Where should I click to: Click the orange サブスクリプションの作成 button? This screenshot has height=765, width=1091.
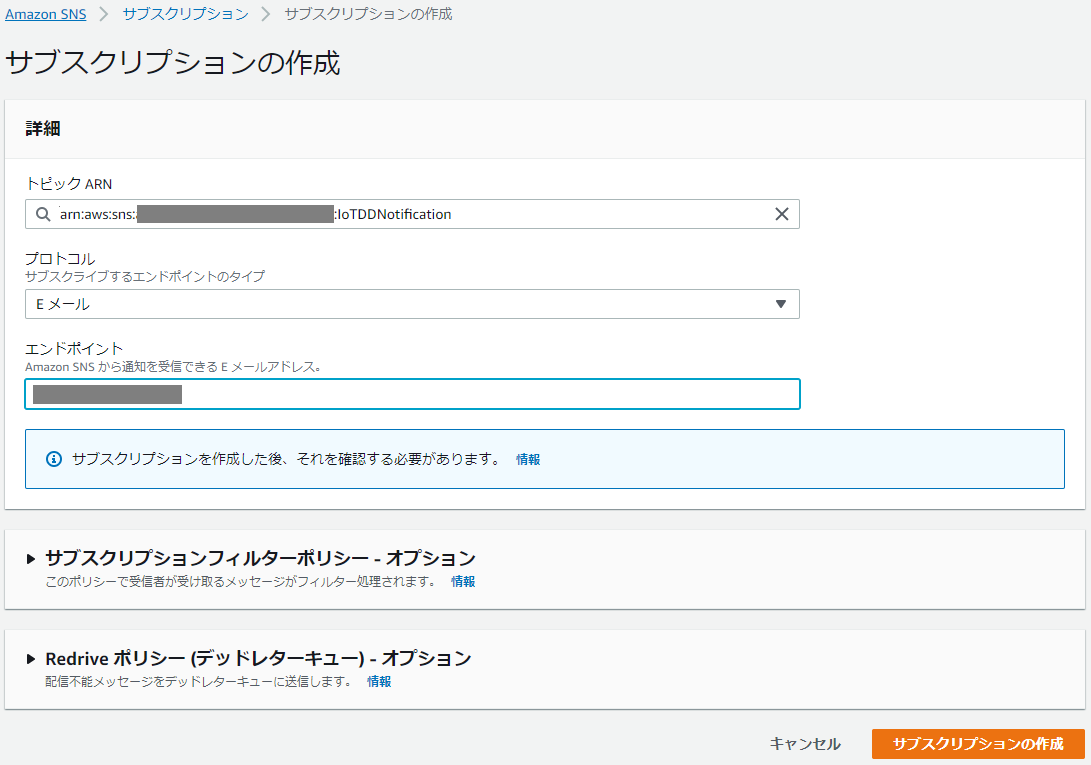click(x=977, y=744)
